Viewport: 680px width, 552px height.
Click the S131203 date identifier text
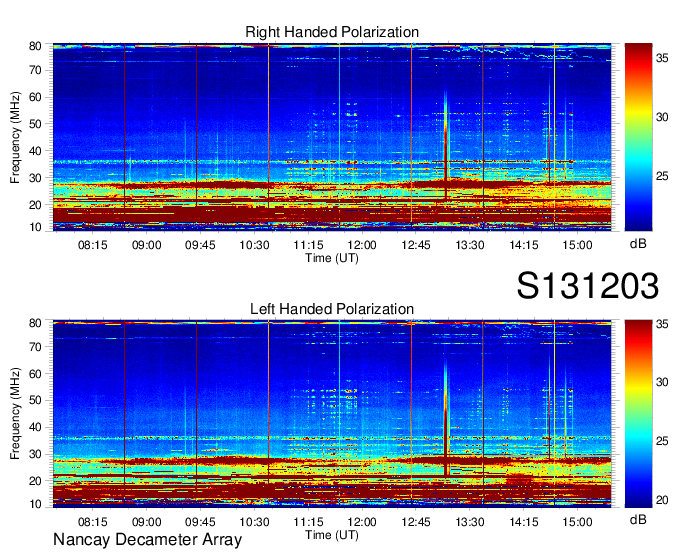click(588, 286)
